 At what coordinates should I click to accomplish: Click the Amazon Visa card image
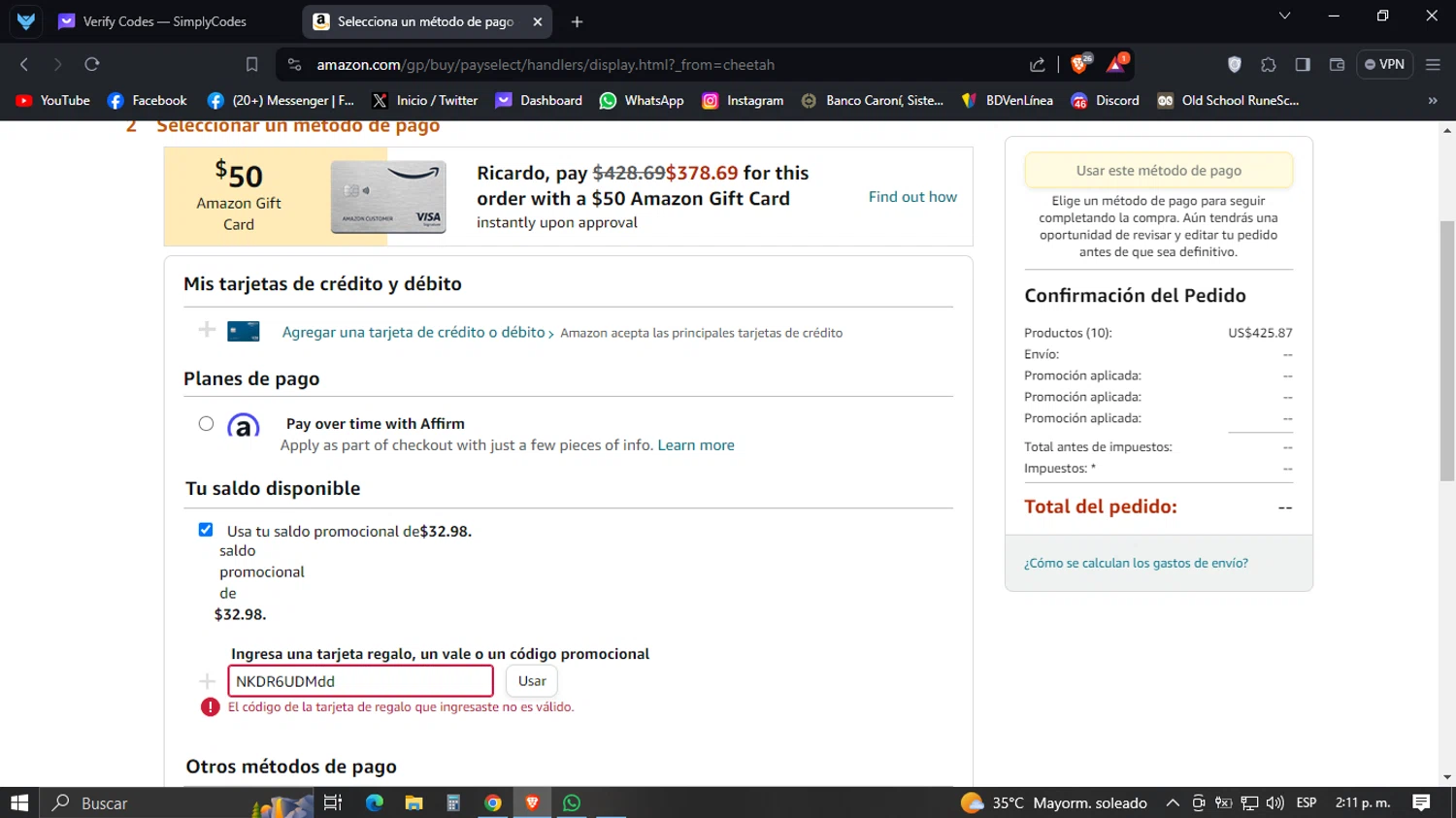click(x=388, y=197)
